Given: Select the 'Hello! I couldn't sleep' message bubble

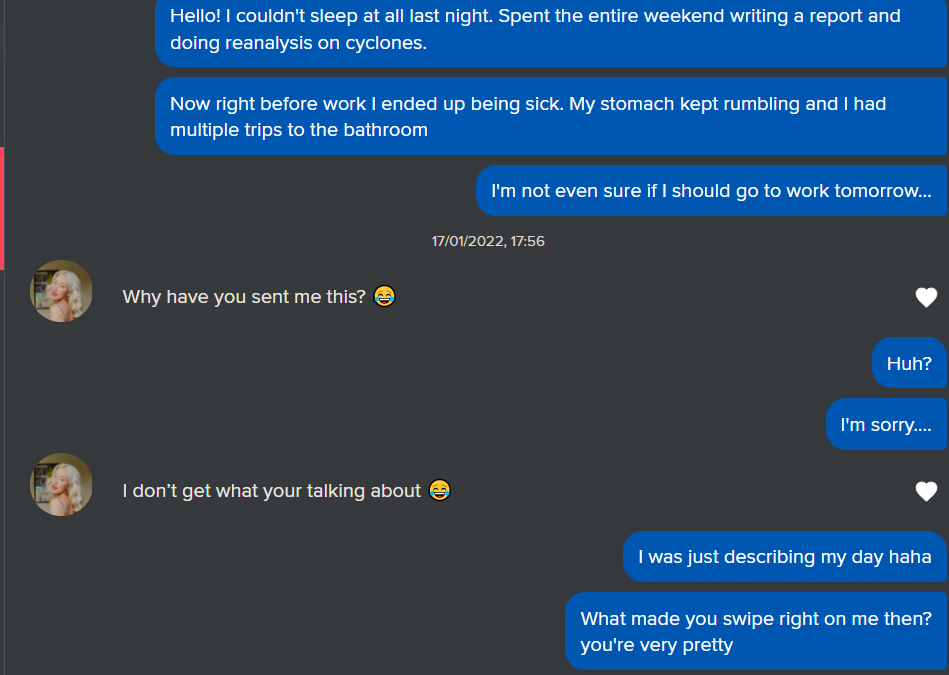Looking at the screenshot, I should coord(551,30).
